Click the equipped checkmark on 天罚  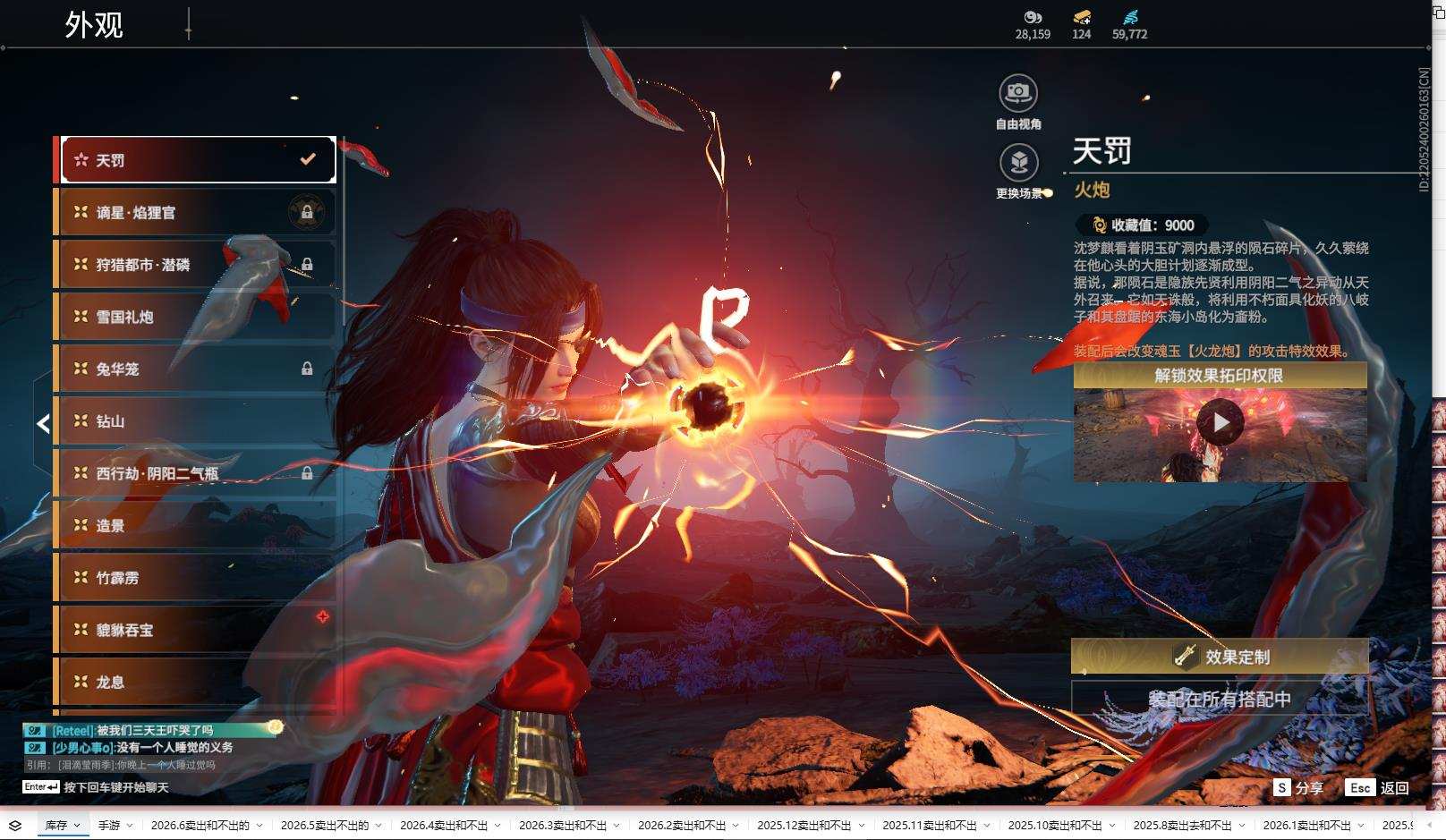point(308,159)
